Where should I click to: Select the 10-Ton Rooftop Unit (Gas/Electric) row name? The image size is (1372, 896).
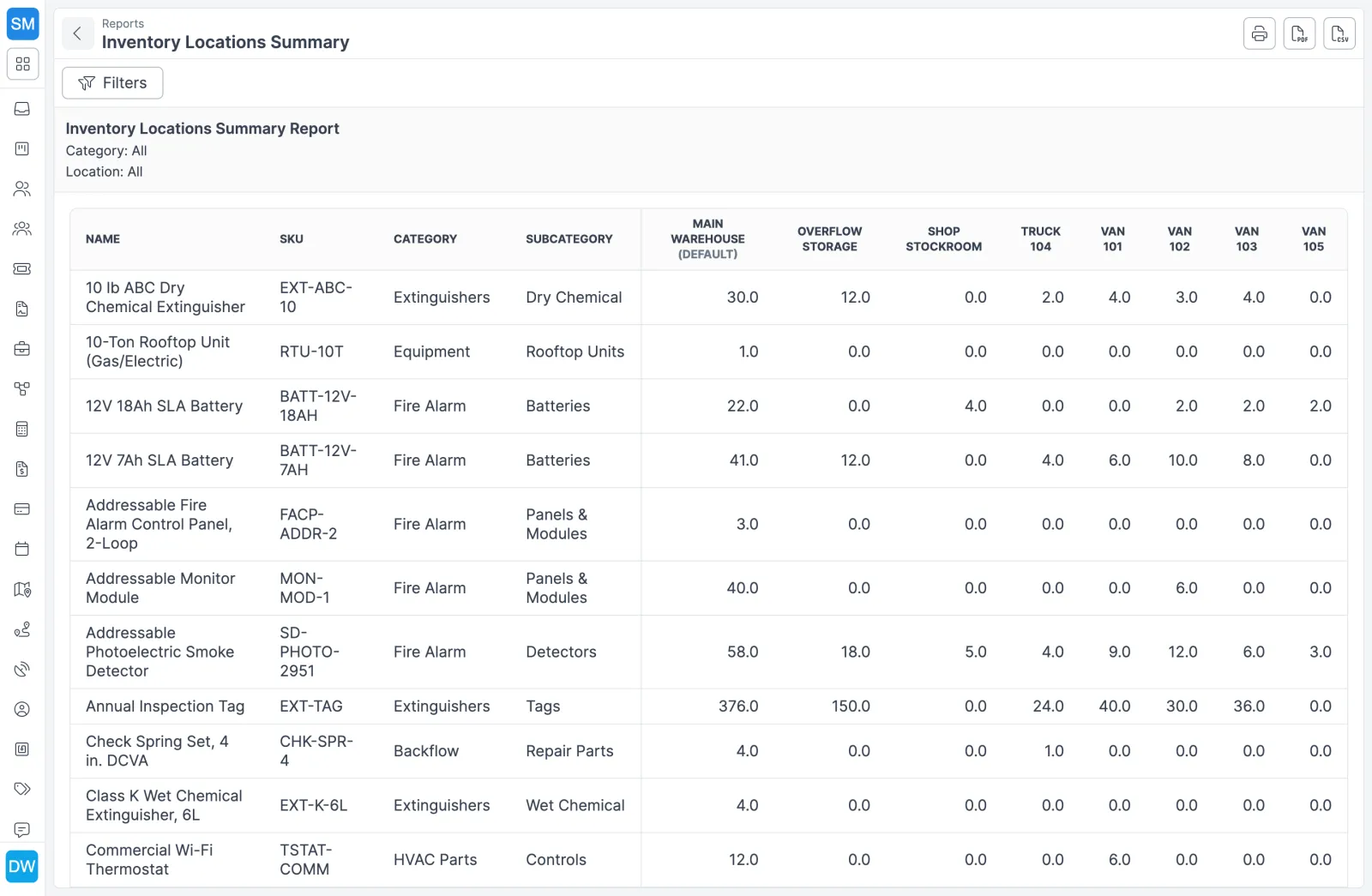(158, 352)
